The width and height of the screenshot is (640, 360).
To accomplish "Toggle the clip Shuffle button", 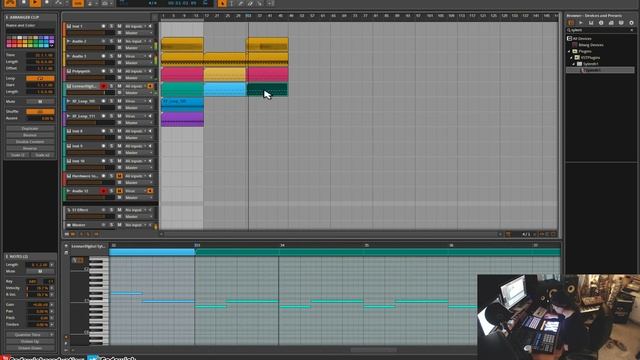I will pos(40,111).
